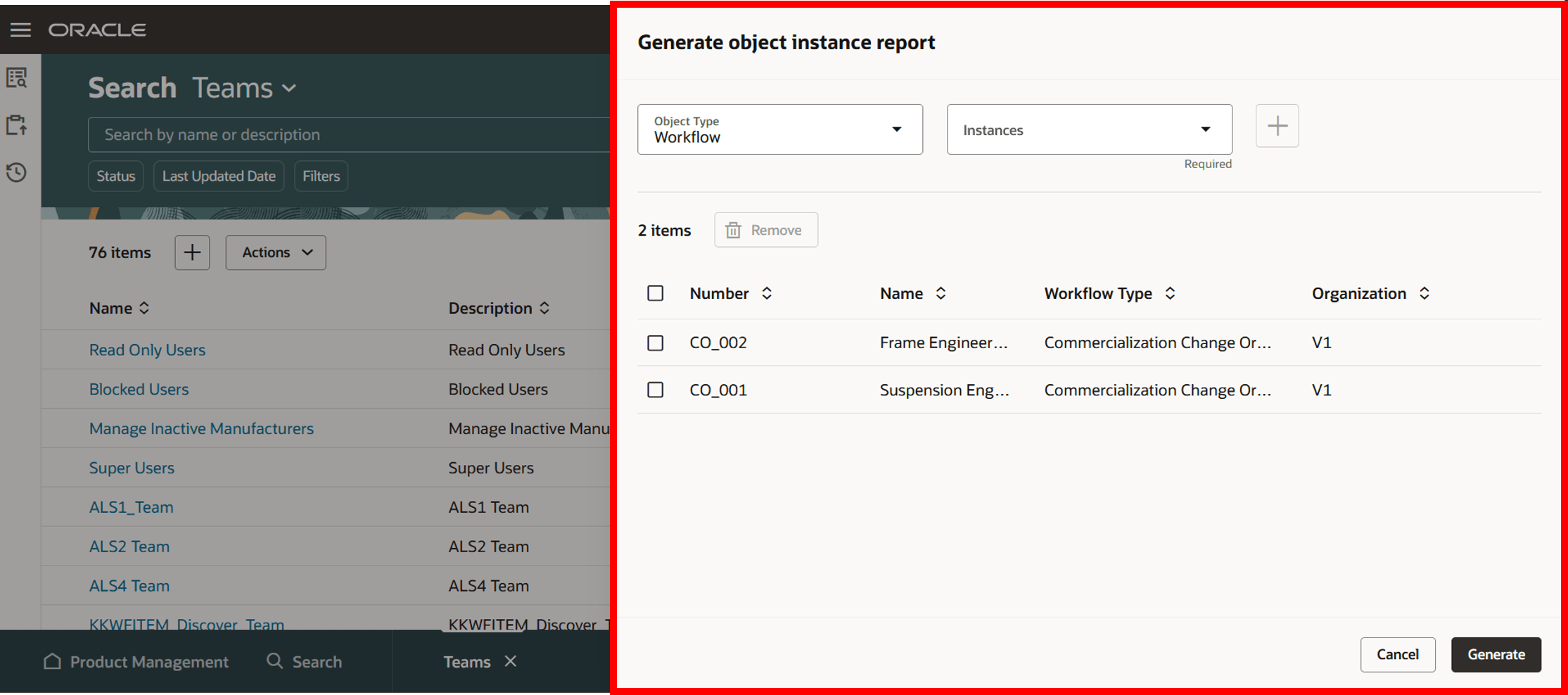
Task: View recent history via clock icon
Action: pos(16,172)
